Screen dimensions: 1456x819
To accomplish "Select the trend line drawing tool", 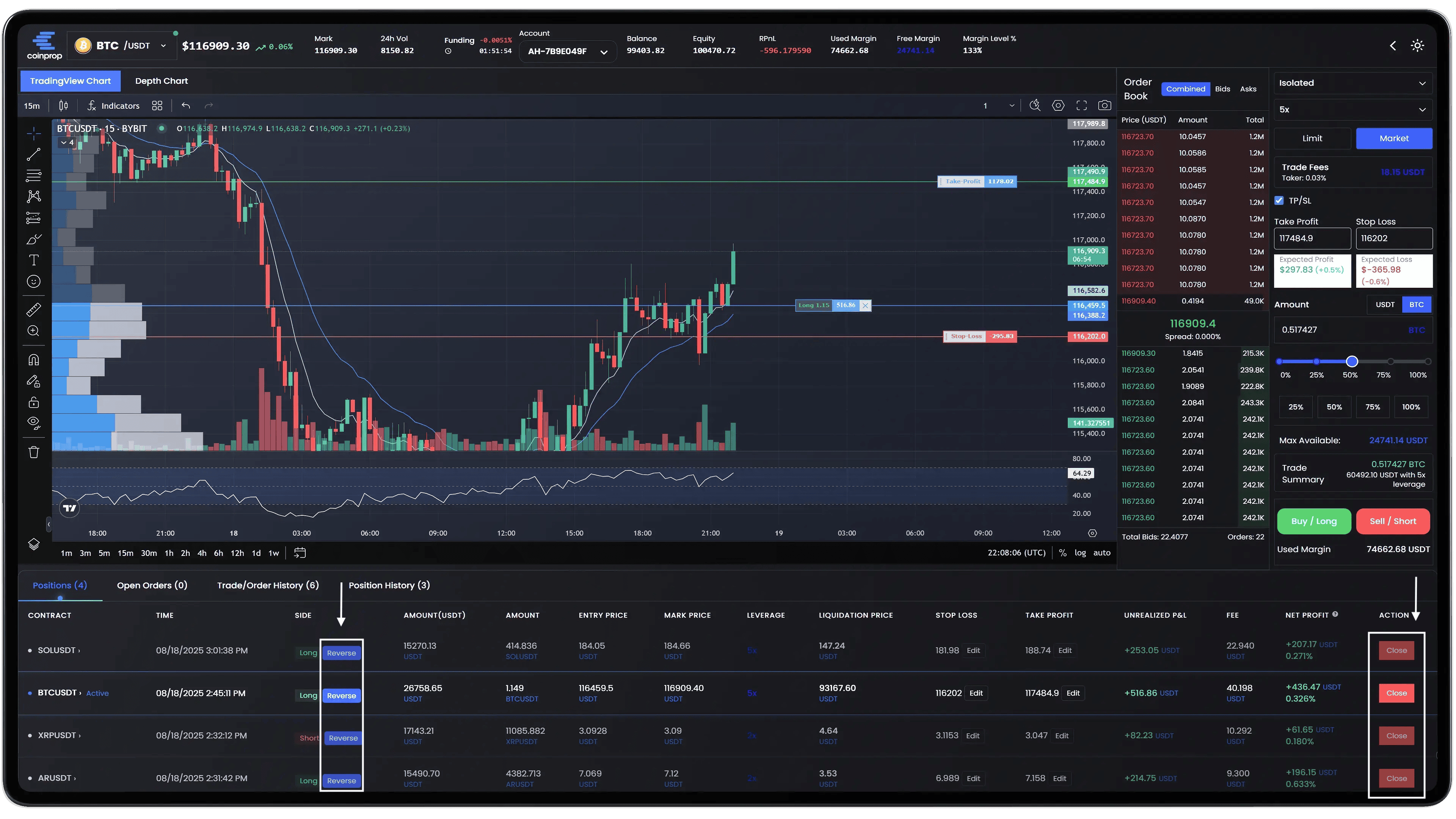I will [x=34, y=154].
